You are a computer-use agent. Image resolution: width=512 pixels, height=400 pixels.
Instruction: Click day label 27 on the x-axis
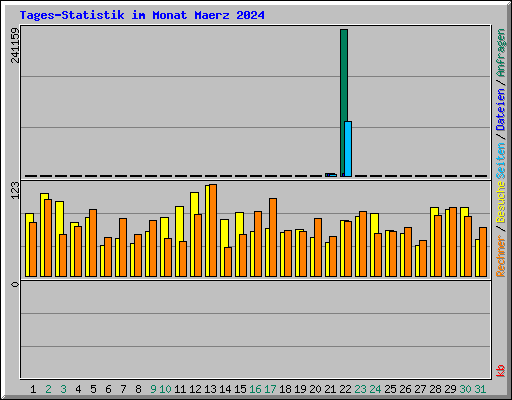click(x=420, y=389)
